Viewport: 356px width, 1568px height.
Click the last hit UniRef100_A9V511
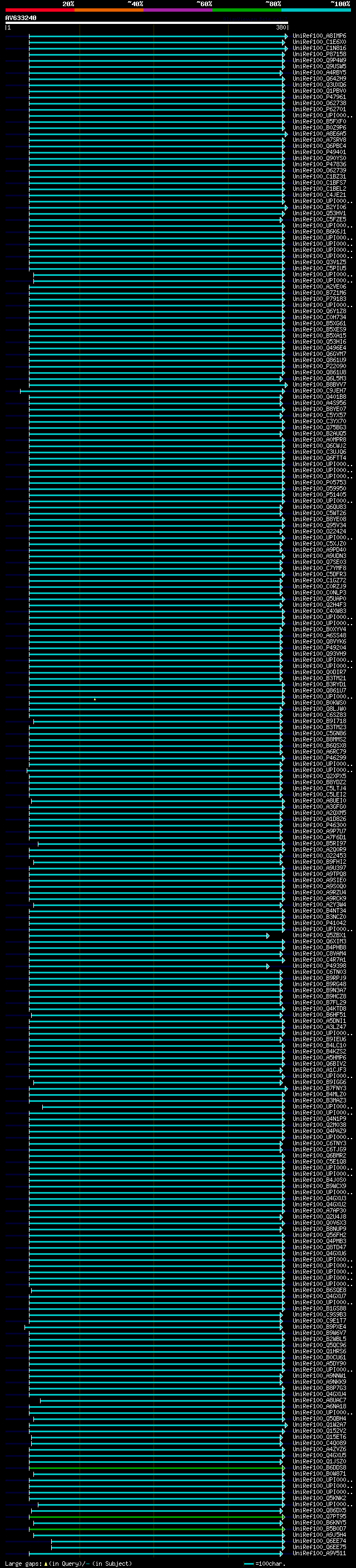(319, 1553)
